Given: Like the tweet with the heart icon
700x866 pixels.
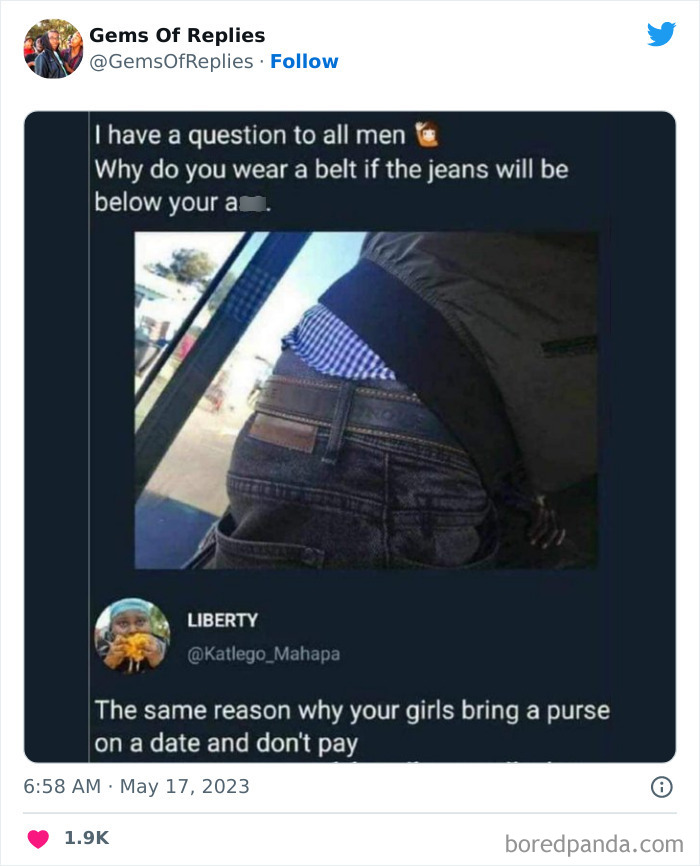Looking at the screenshot, I should 38,838.
